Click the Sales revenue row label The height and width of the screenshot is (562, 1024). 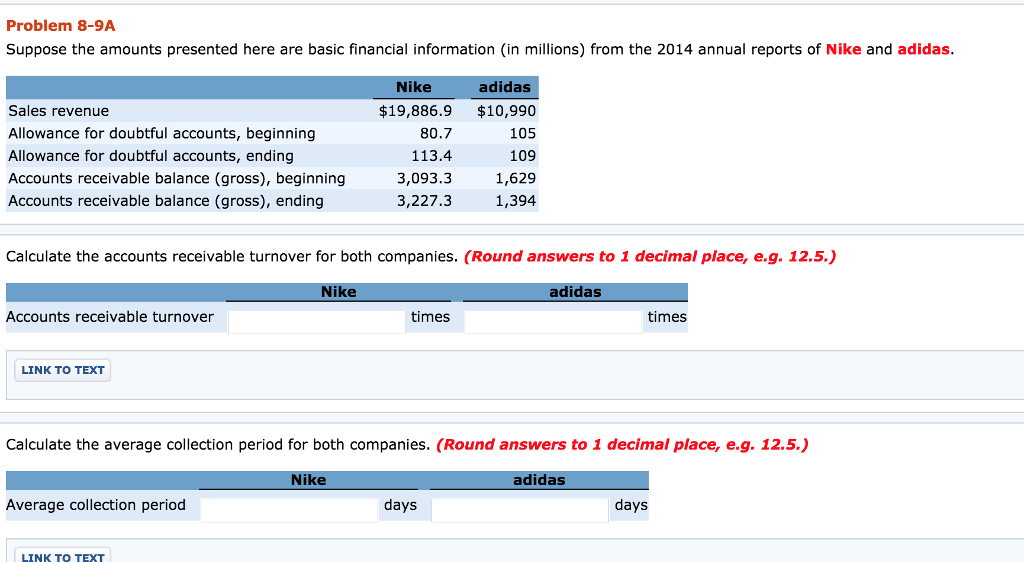pos(59,111)
